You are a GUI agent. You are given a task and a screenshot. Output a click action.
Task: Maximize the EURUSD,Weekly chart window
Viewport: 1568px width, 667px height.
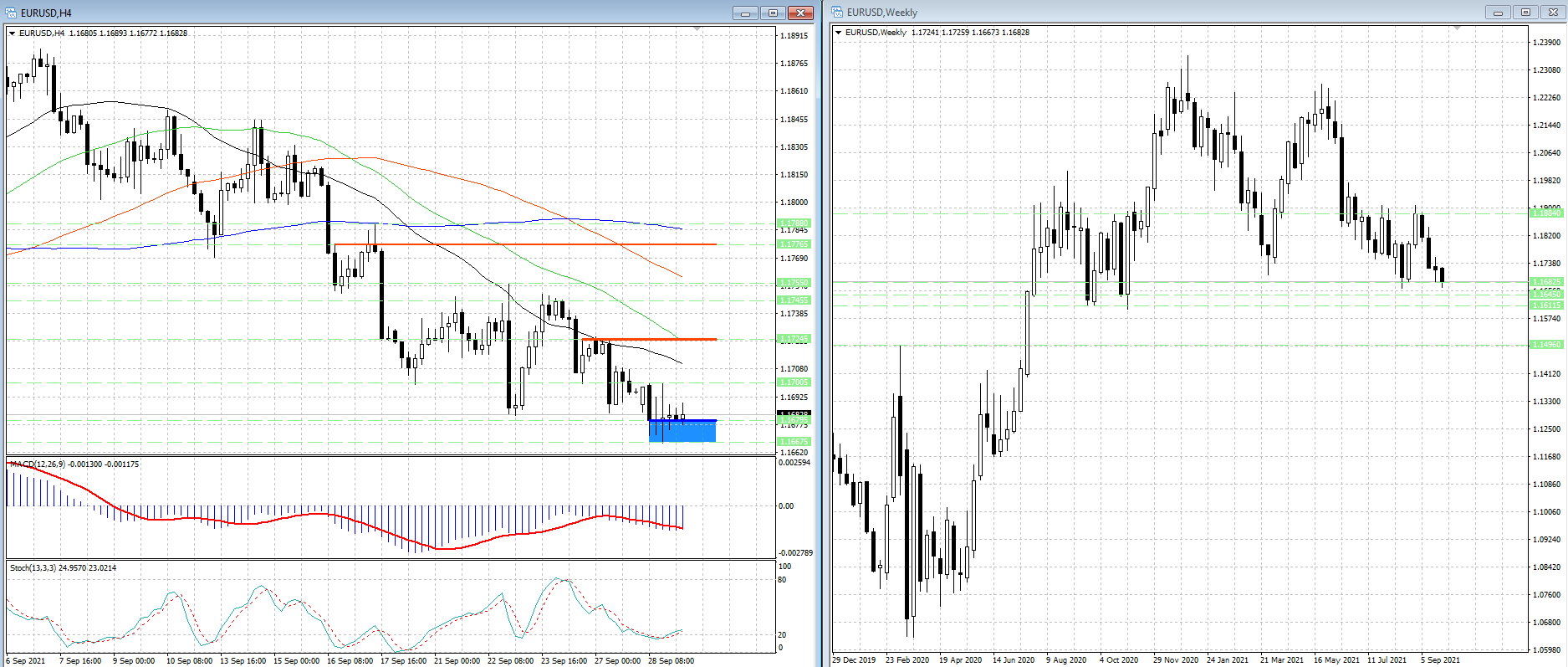pyautogui.click(x=1525, y=12)
